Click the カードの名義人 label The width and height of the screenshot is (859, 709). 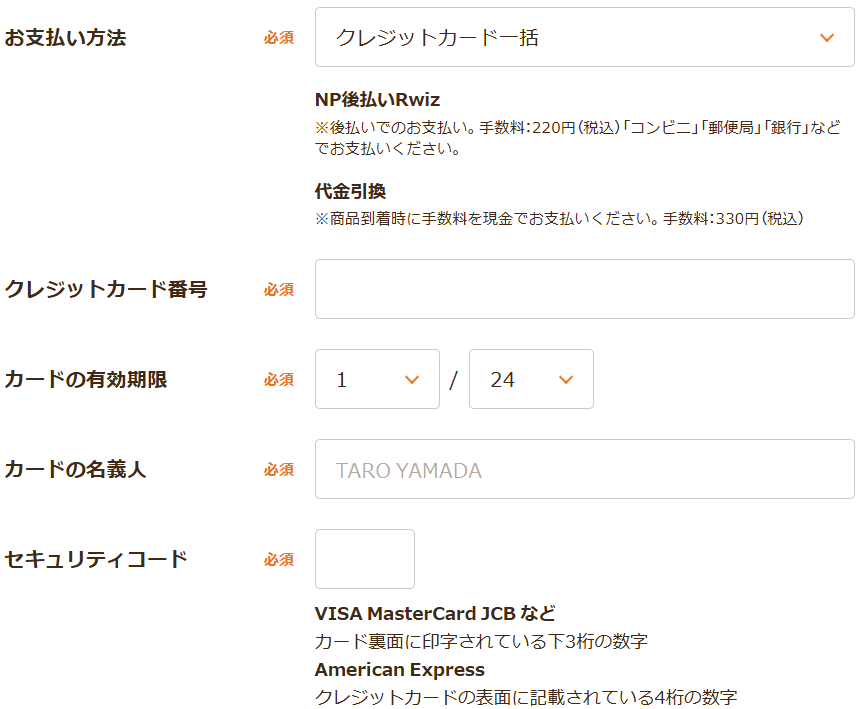[76, 469]
